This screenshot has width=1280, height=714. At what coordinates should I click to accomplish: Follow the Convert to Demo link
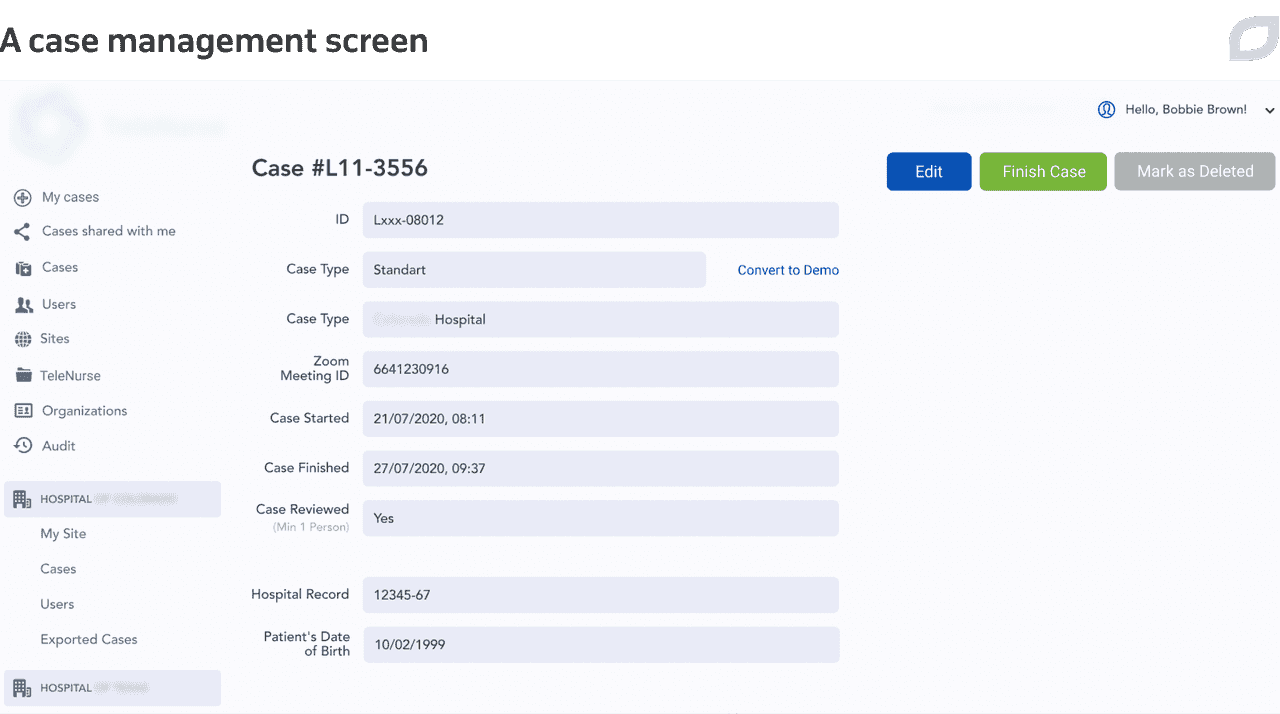[788, 270]
